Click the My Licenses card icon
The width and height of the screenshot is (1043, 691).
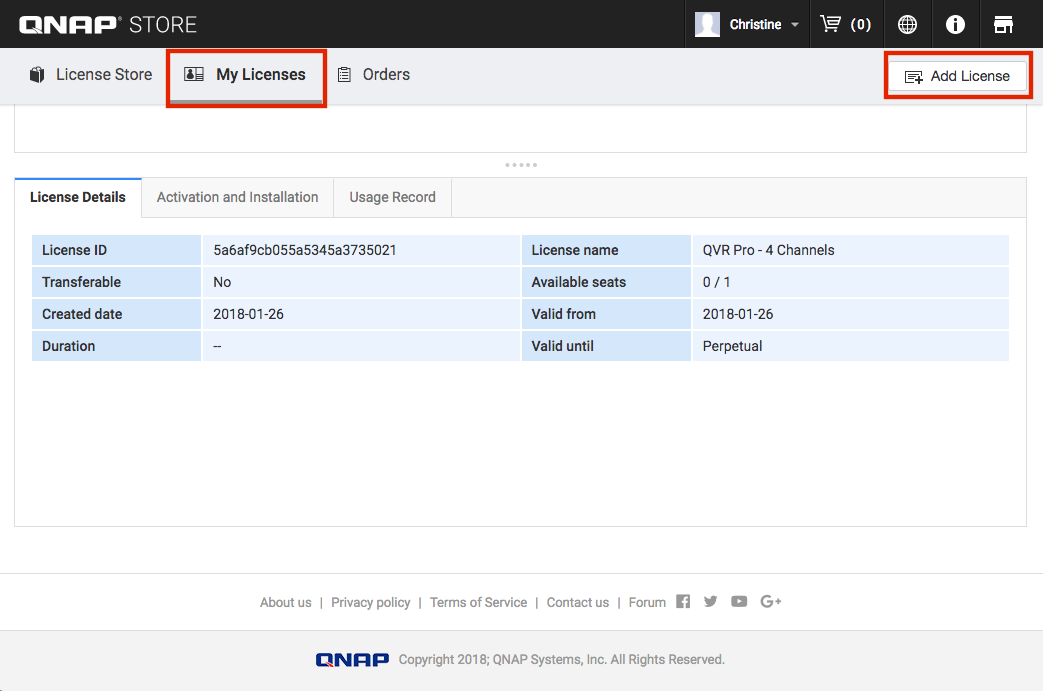(x=194, y=74)
